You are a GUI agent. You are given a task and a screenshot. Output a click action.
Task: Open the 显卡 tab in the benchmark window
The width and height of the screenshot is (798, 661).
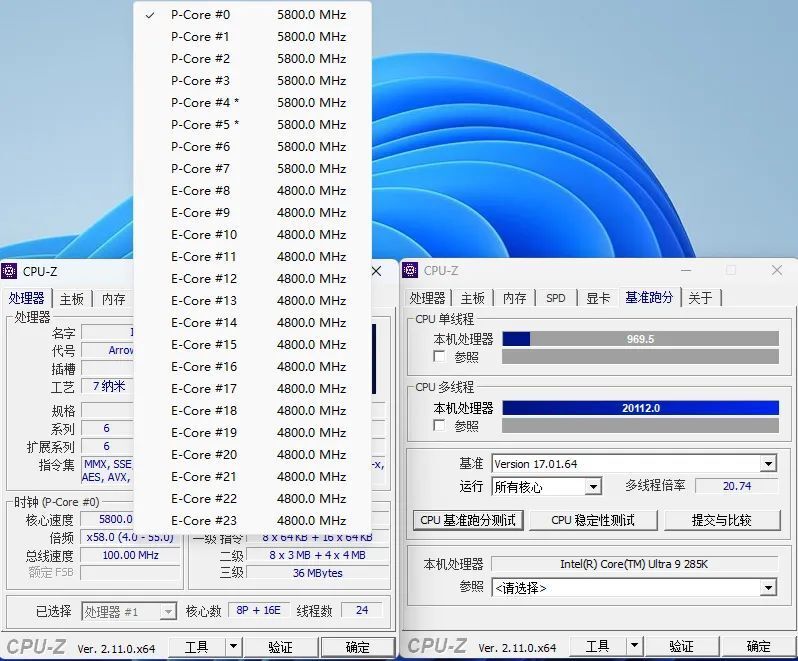click(x=597, y=298)
